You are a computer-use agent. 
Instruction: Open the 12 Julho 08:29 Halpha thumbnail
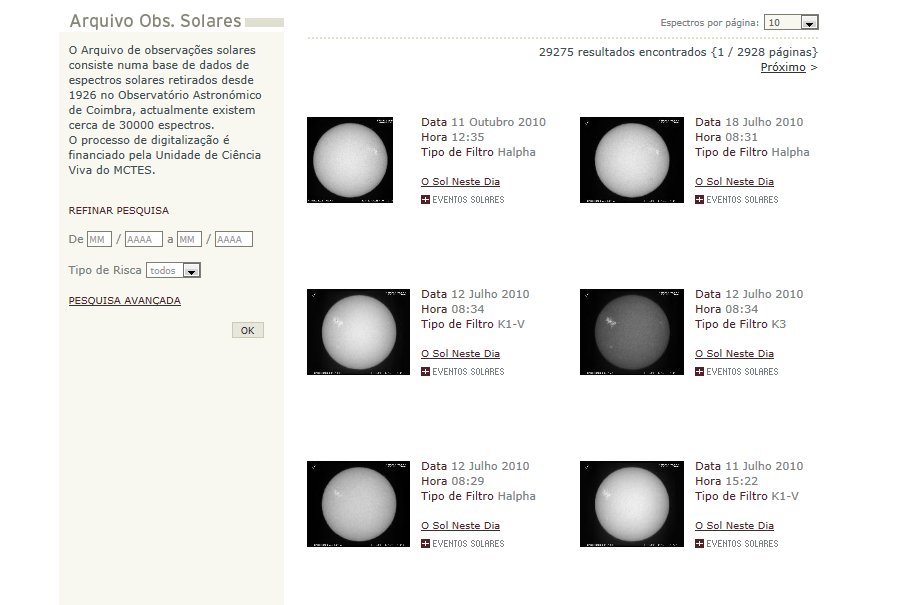(358, 504)
